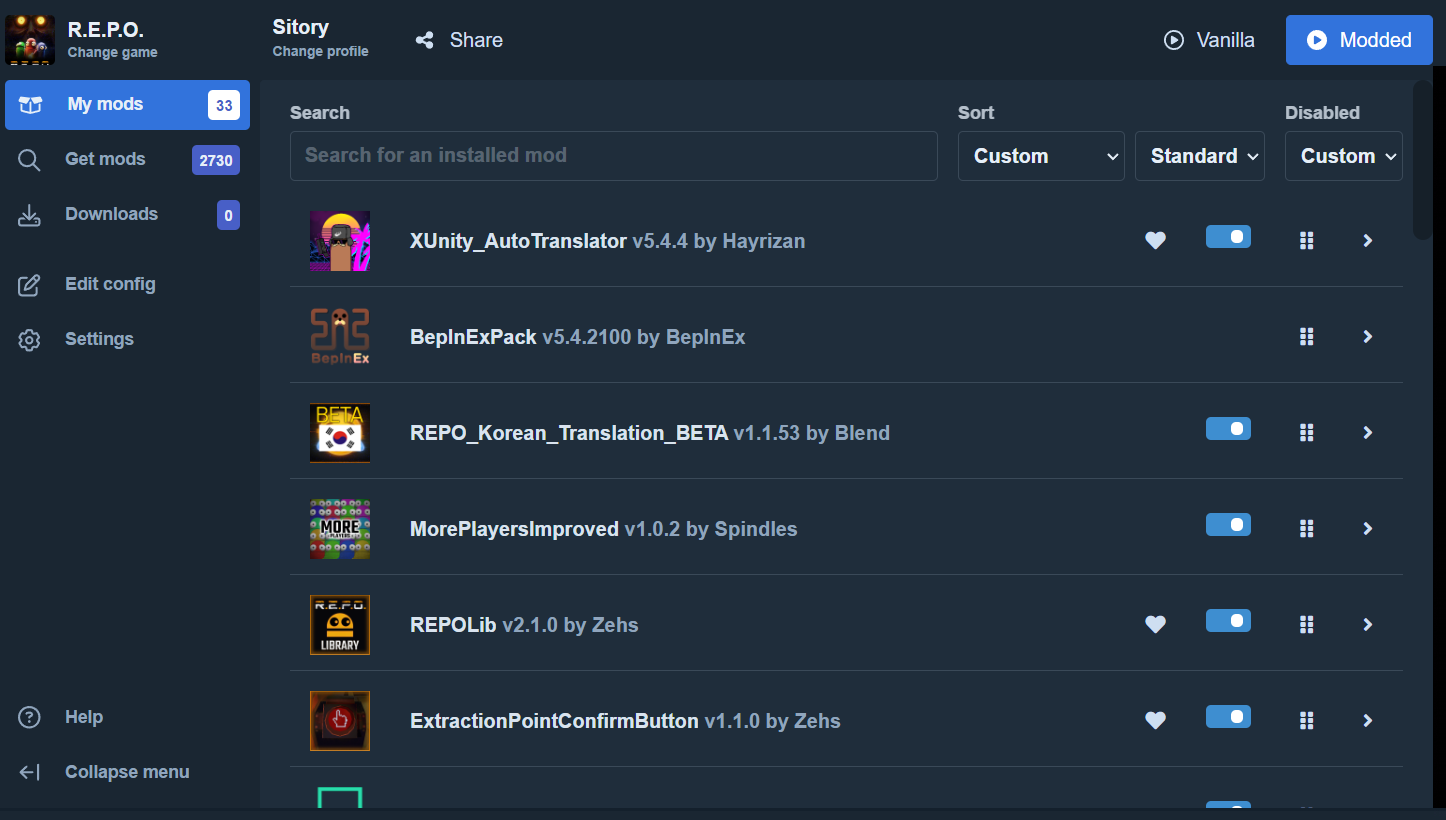Click the R.E.P.O. game icon
1446x820 pixels.
click(30, 40)
